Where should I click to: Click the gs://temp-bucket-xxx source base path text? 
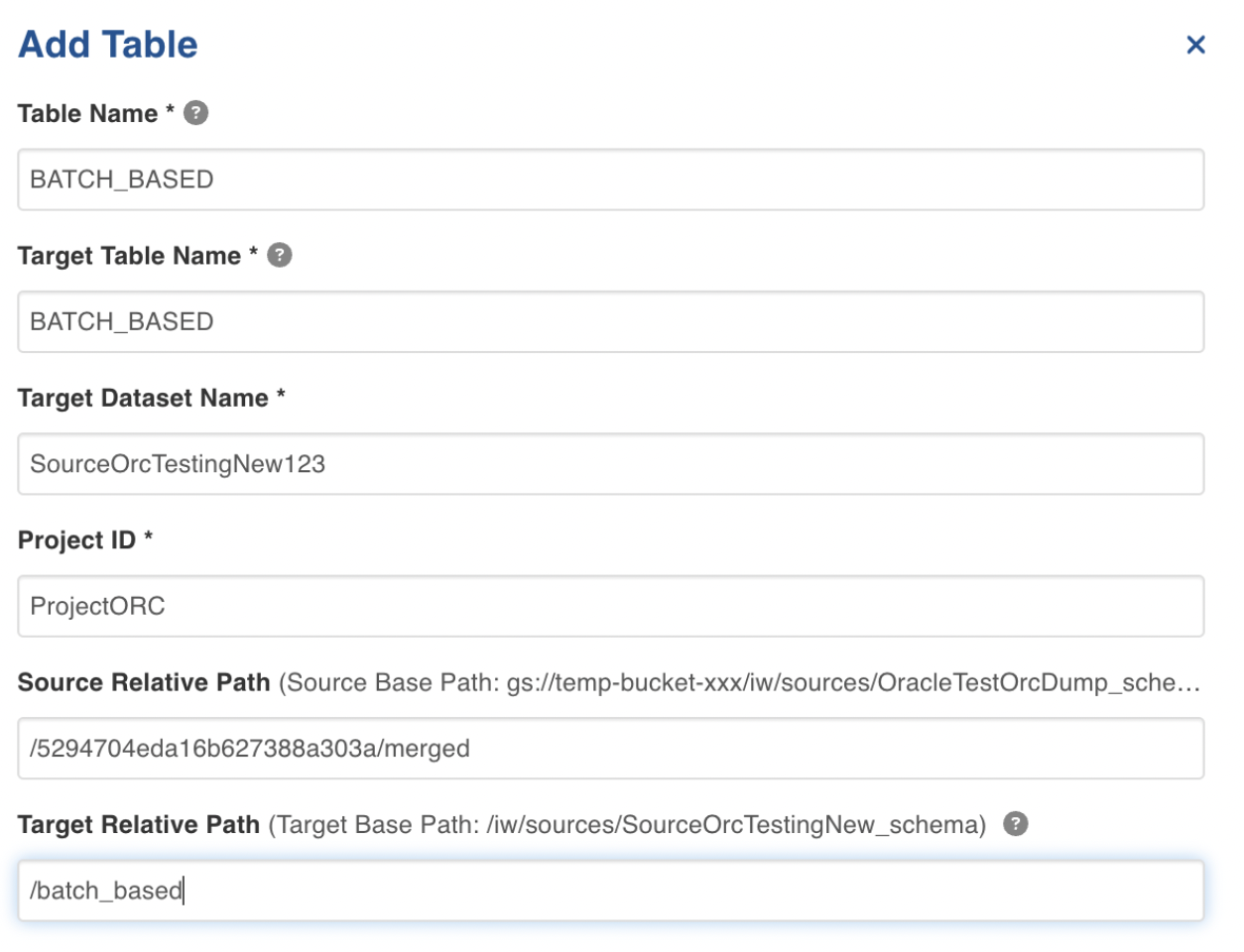click(853, 682)
